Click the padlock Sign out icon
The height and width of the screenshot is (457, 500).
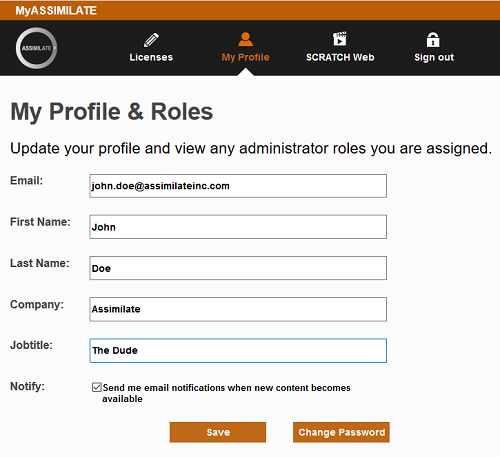click(x=433, y=39)
